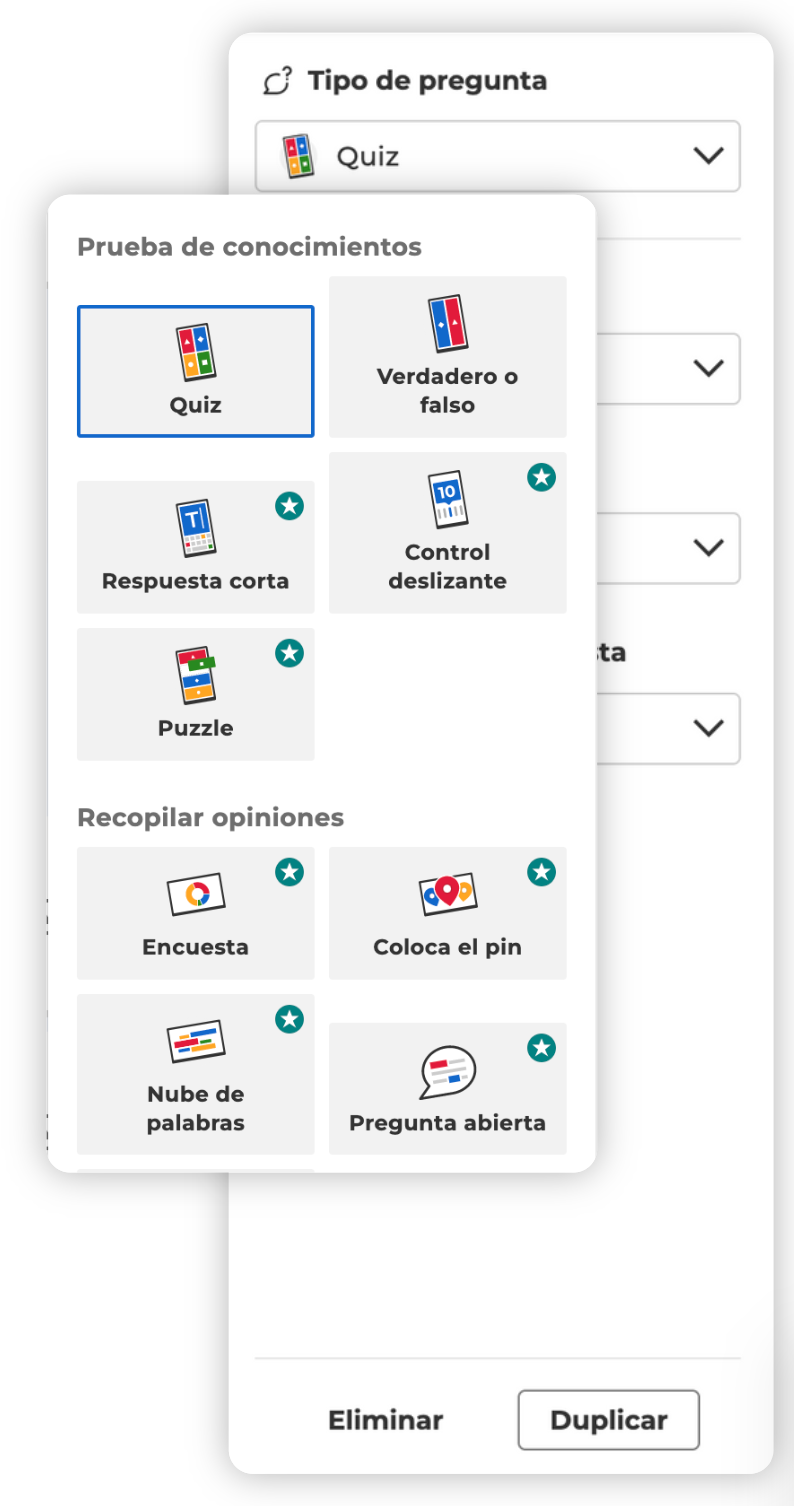The image size is (794, 1506).
Task: Click the star badge on Encuesta tile
Action: coord(289,873)
